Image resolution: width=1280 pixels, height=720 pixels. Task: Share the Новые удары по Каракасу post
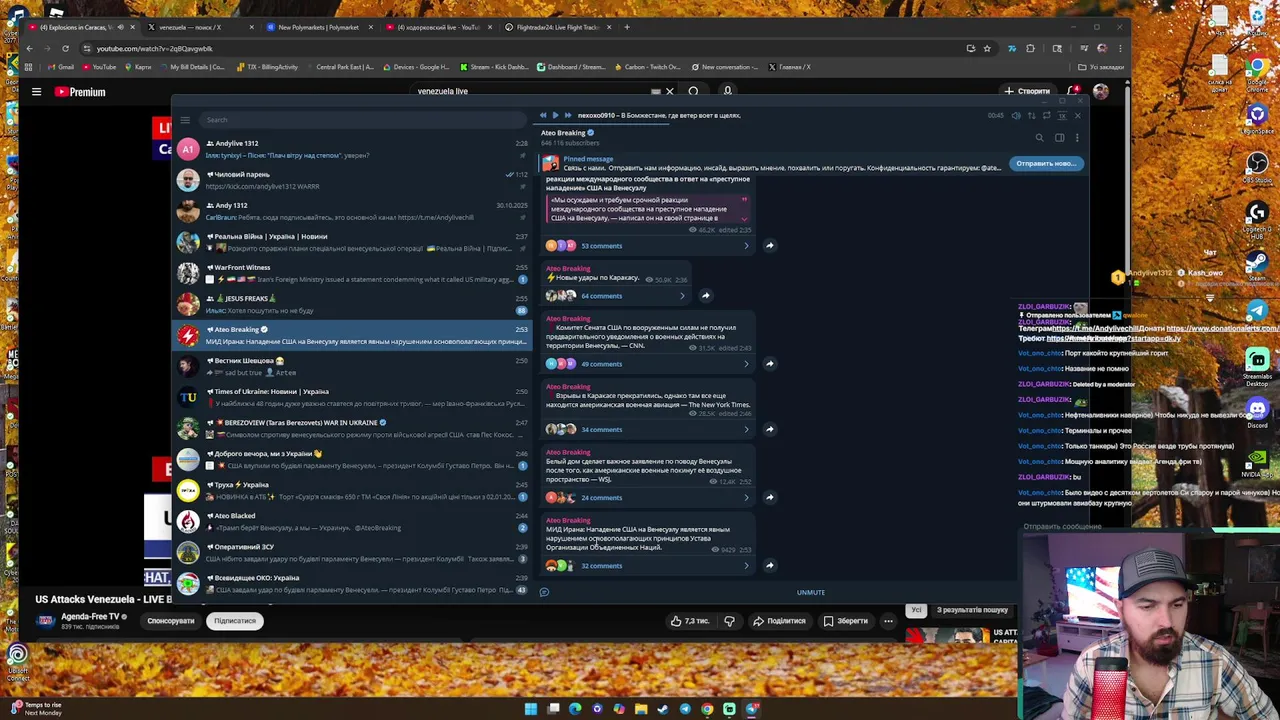click(705, 295)
